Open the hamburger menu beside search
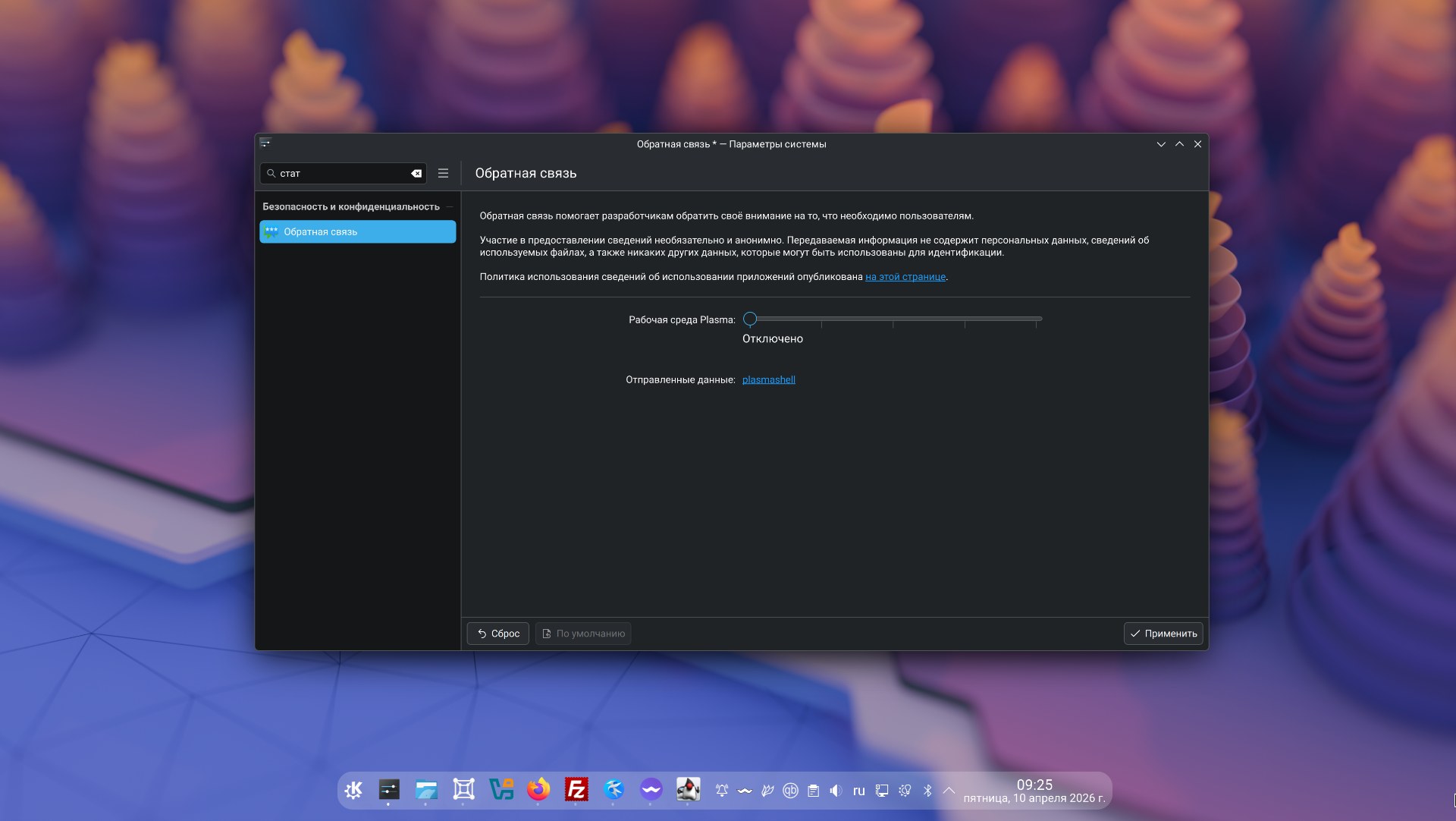The width and height of the screenshot is (1456, 821). tap(444, 174)
